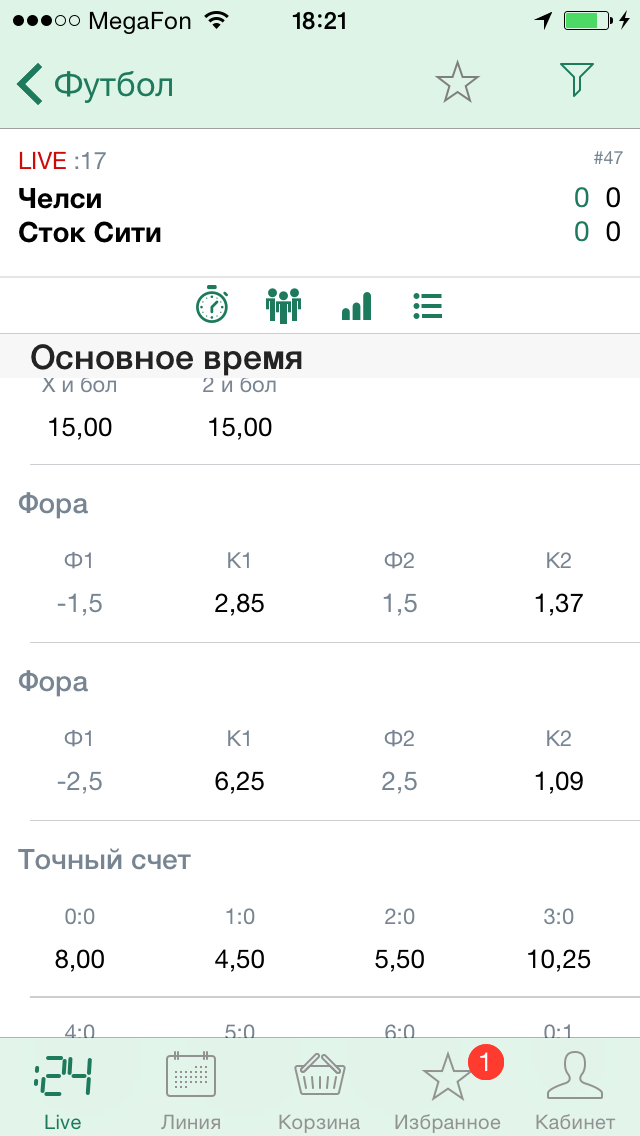
Task: Select 15,00 odds under Х и бол
Action: (80, 428)
